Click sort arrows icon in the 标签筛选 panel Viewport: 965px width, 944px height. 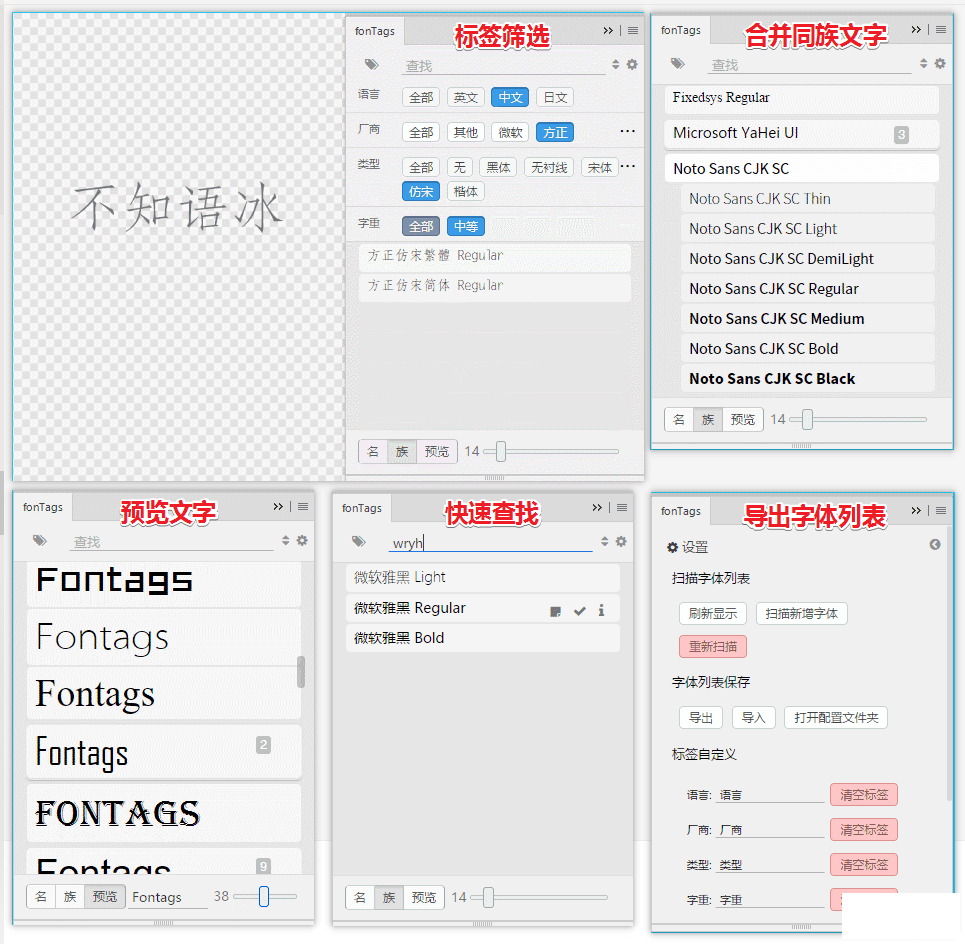[615, 64]
